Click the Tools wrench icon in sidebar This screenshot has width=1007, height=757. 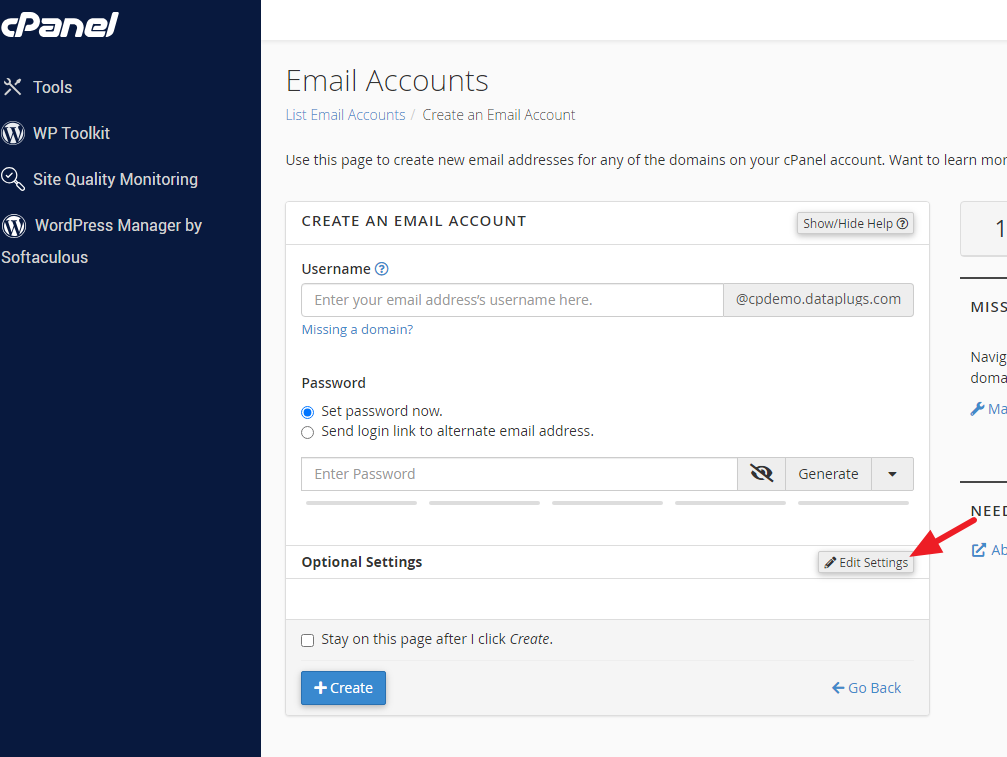click(13, 87)
